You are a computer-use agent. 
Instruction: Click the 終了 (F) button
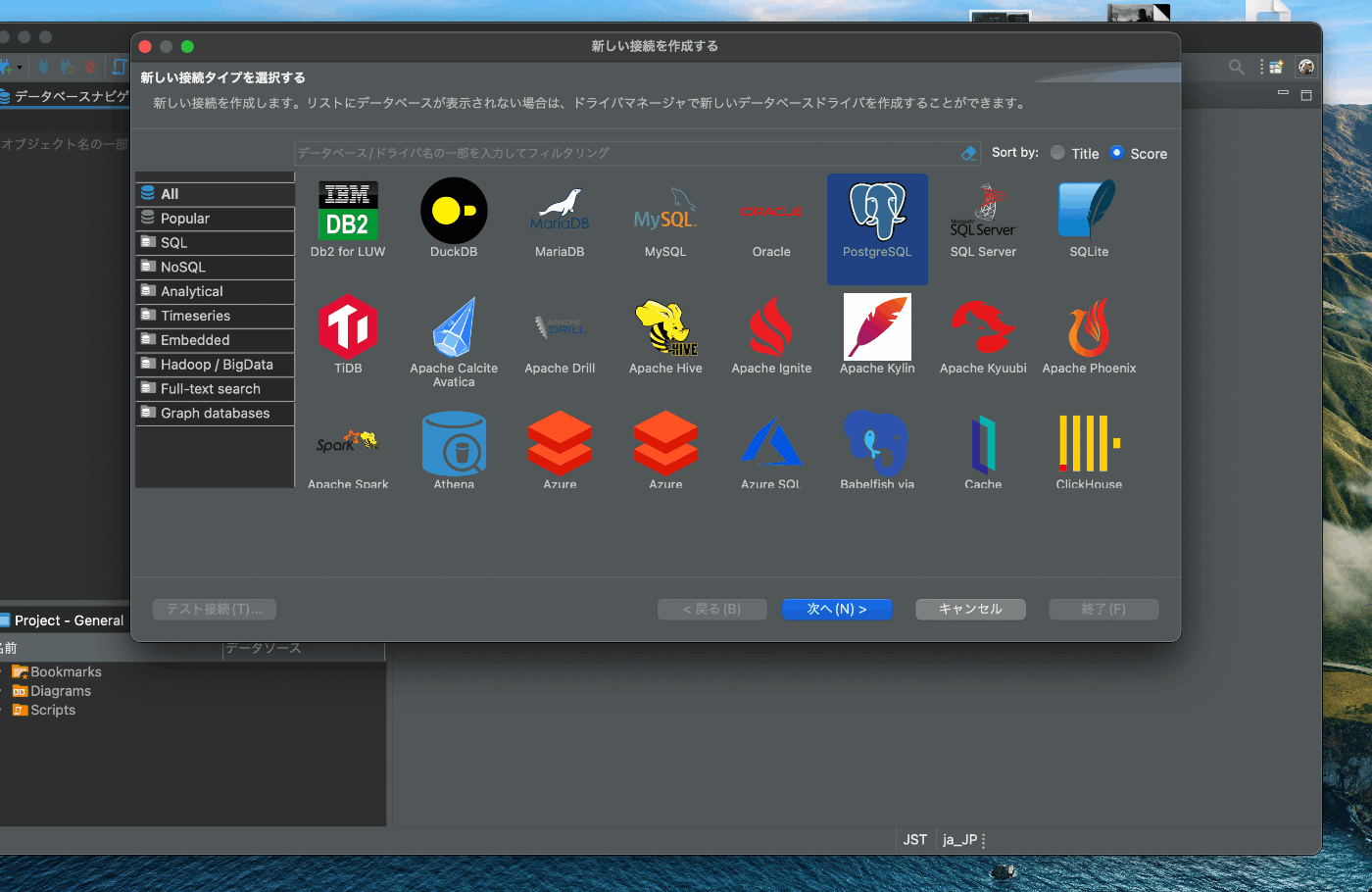pyautogui.click(x=1103, y=609)
